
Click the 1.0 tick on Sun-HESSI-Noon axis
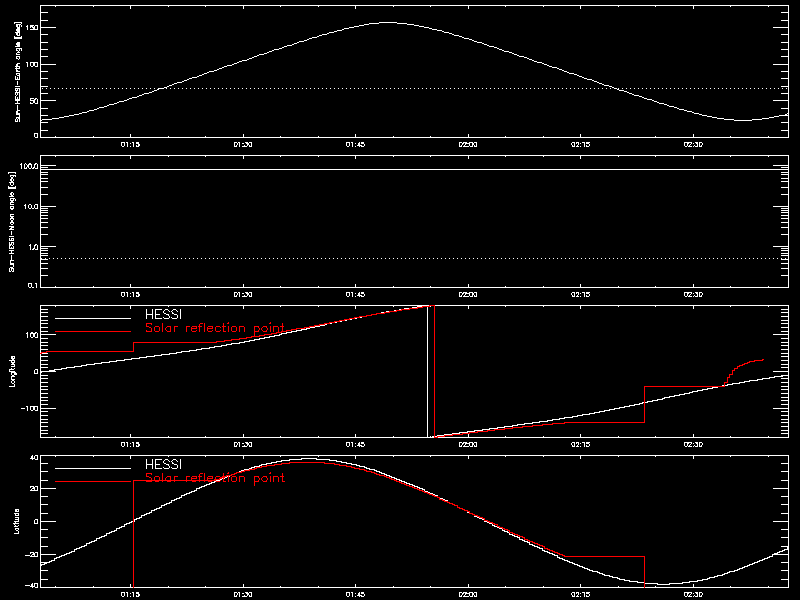click(x=33, y=247)
